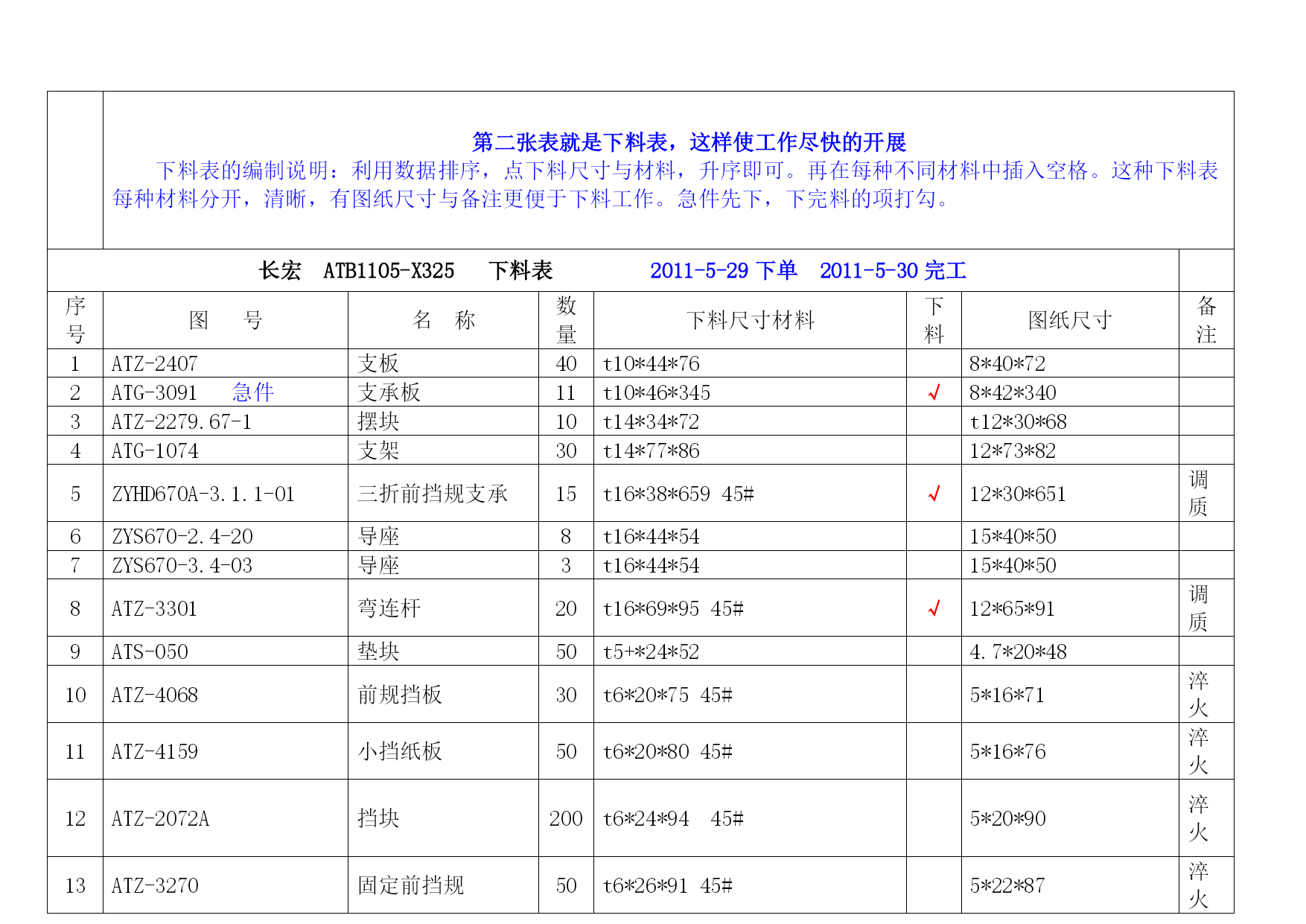1306x924 pixels.
Task: Click the drawing size 5*16*76
Action: [x=1007, y=752]
